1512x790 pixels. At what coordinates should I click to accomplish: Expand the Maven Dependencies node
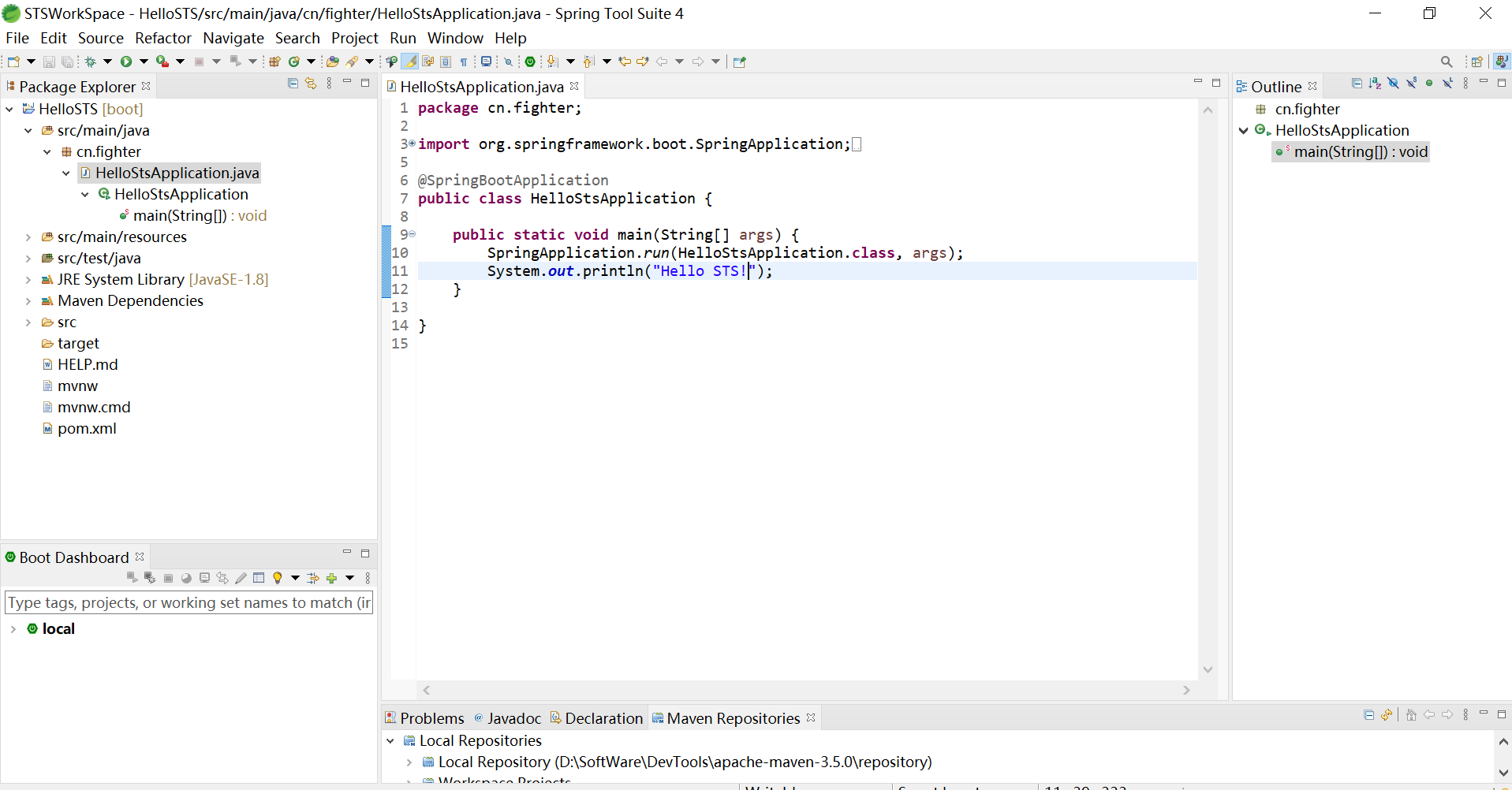pyautogui.click(x=28, y=301)
